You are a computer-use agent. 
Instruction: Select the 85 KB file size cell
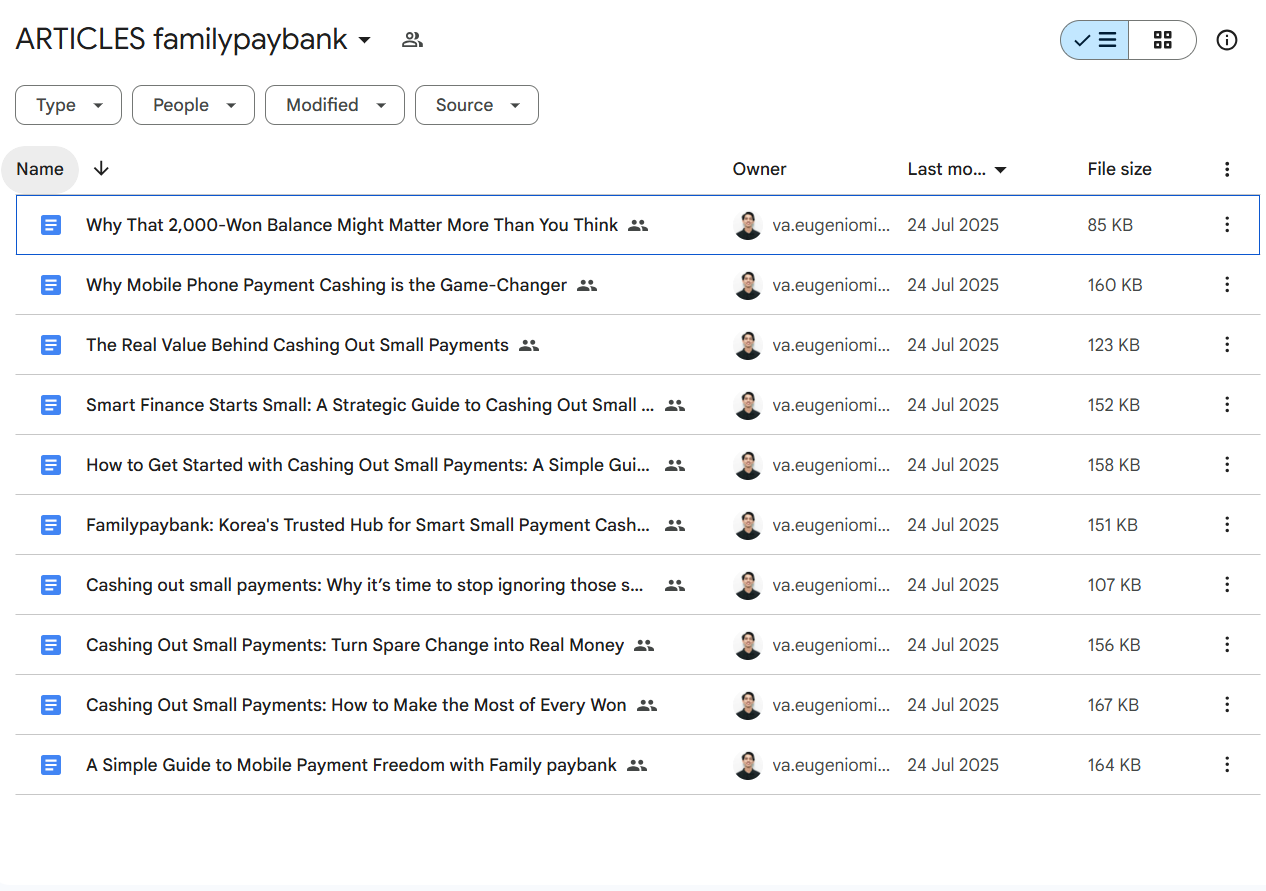click(x=1110, y=225)
